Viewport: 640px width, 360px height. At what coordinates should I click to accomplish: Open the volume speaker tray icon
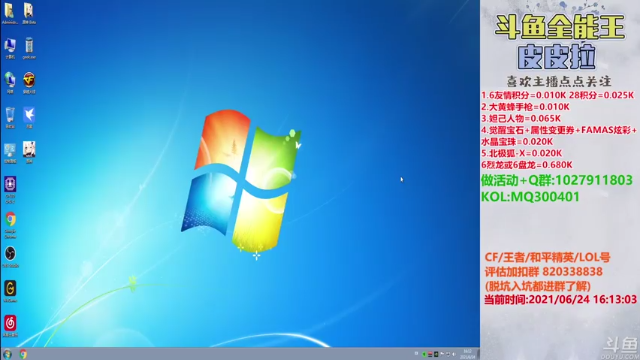click(x=453, y=354)
